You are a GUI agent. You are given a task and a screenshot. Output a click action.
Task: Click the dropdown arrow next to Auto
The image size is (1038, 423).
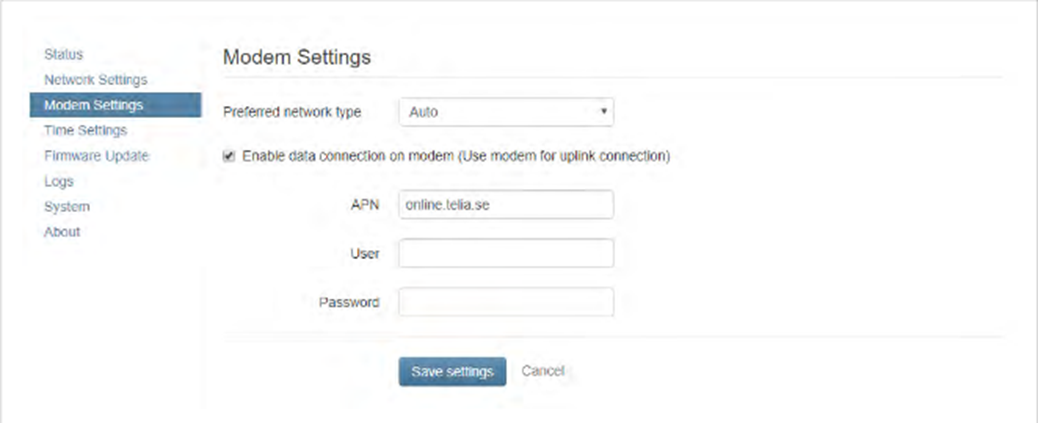(603, 112)
